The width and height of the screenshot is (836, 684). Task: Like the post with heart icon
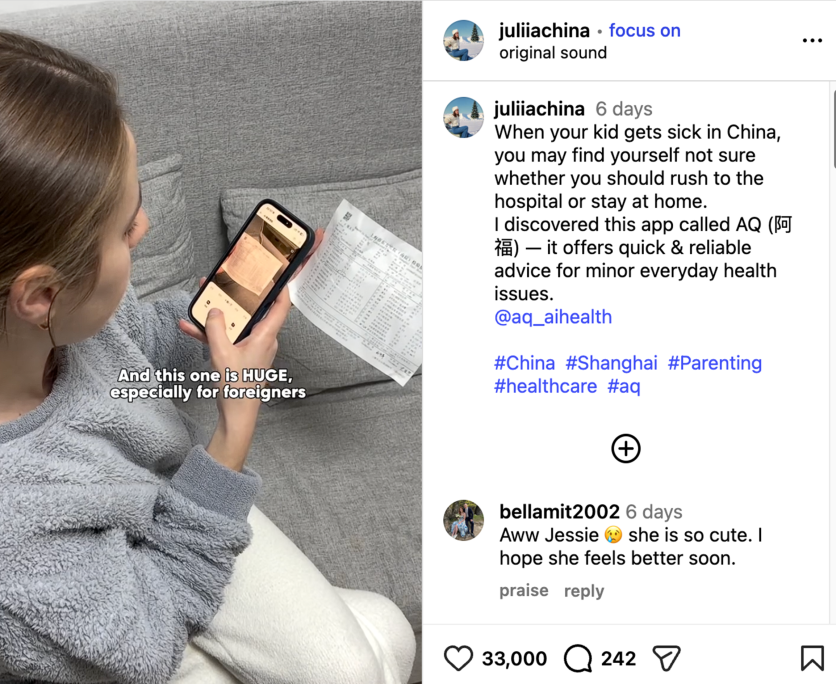tap(459, 658)
